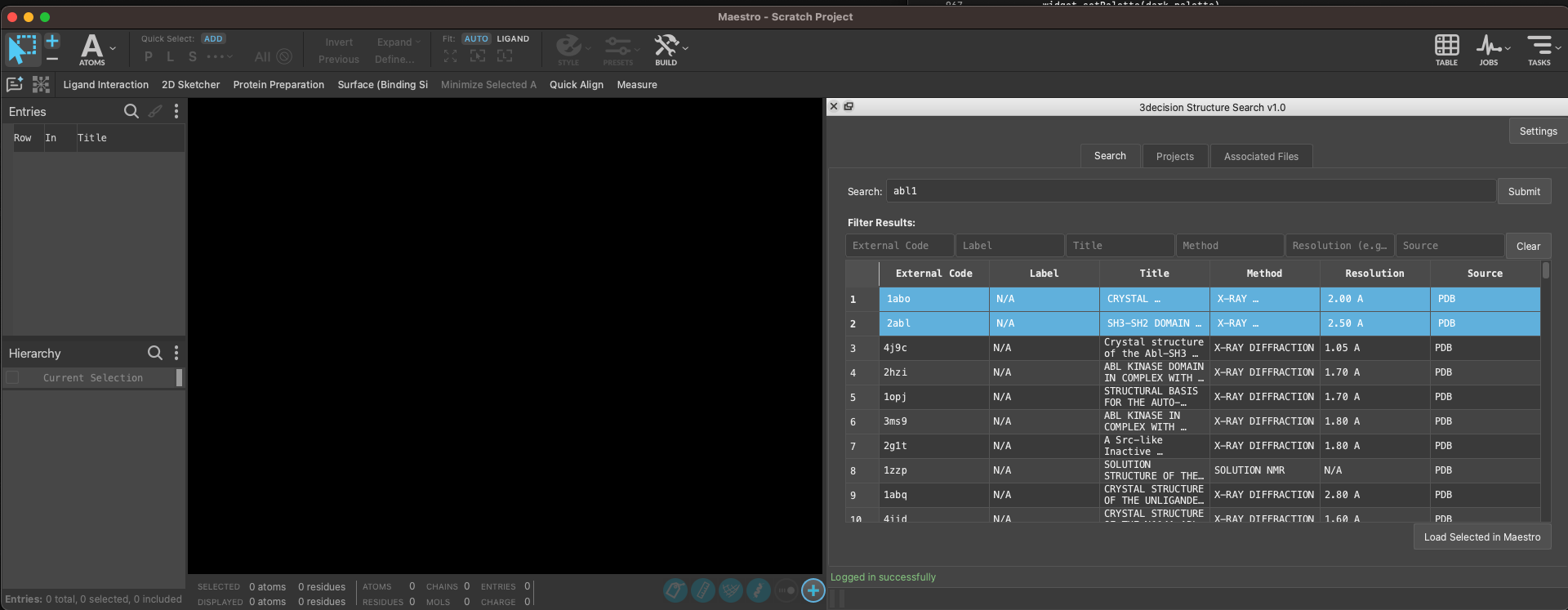Tick the Current Selection checkbox
Screen dimensions: 1568x610
12,377
